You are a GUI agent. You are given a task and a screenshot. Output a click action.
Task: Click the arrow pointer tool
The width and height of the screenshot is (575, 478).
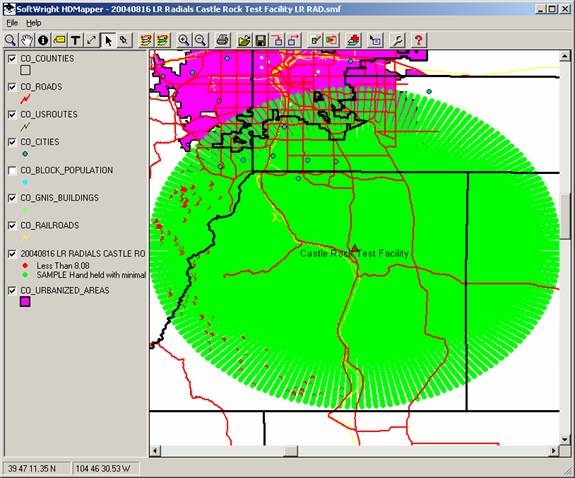(x=108, y=40)
